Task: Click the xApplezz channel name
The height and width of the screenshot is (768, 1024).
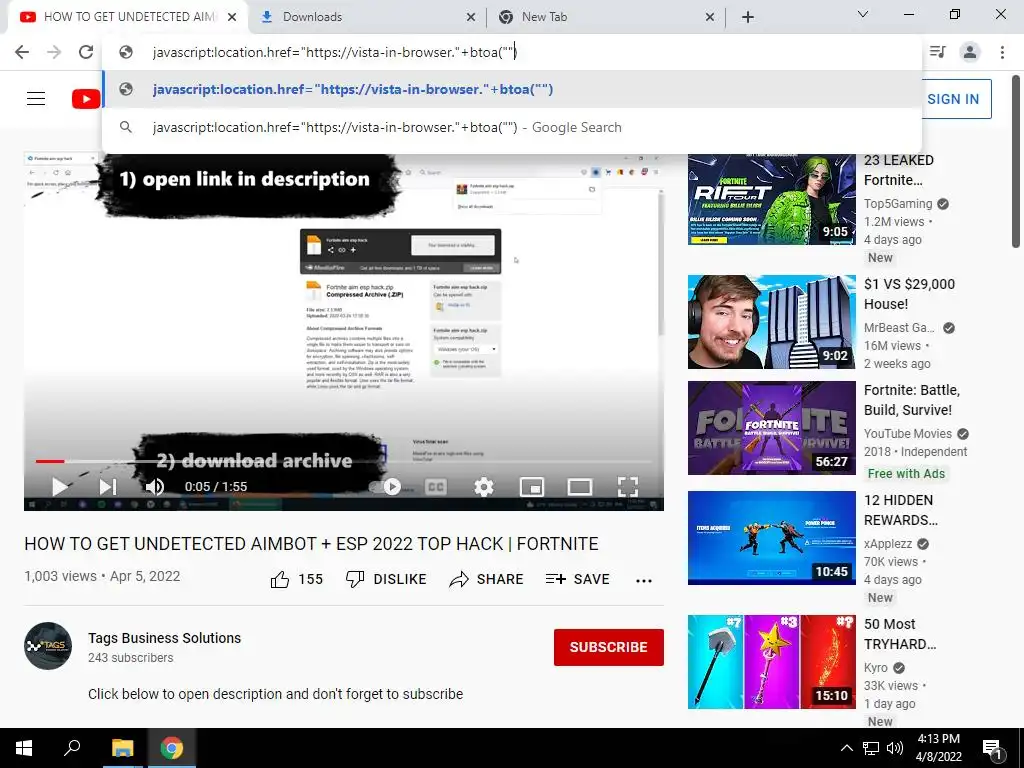Action: (888, 544)
